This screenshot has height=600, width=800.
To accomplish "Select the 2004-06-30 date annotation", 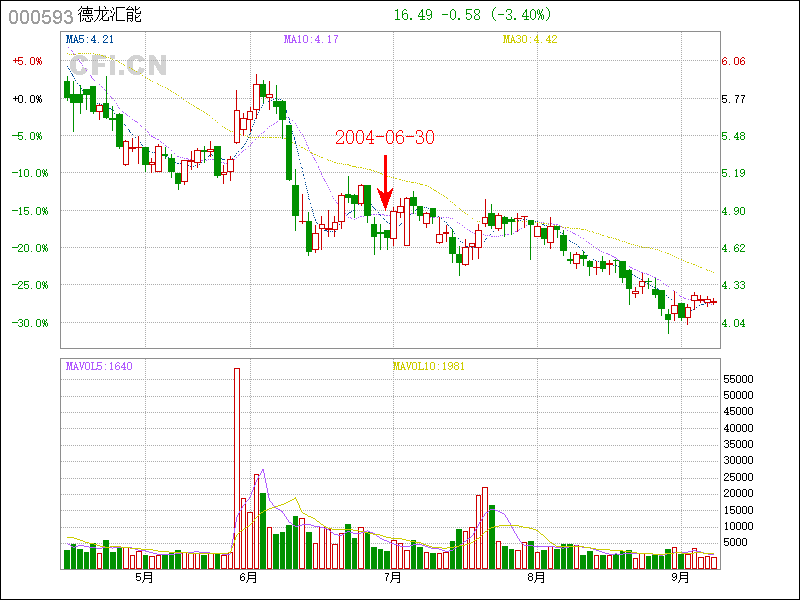I will tap(384, 138).
